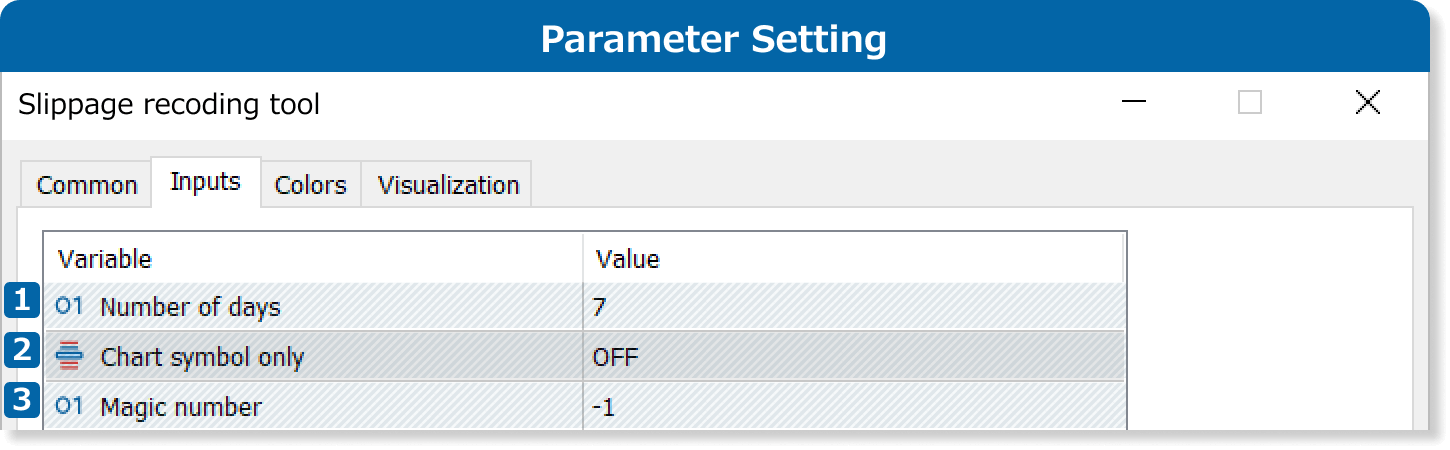Viewport: 1450px width, 450px height.
Task: Minimize the Slippage recoding tool window
Action: point(1133,102)
